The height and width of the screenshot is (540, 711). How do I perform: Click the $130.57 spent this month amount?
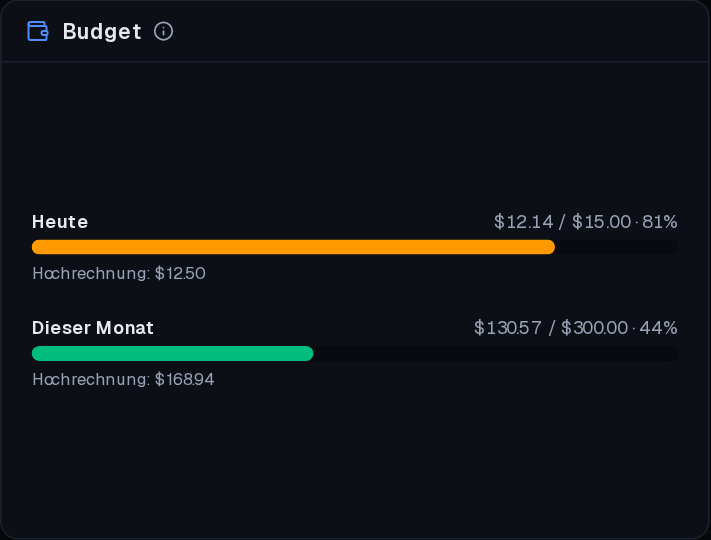(507, 328)
